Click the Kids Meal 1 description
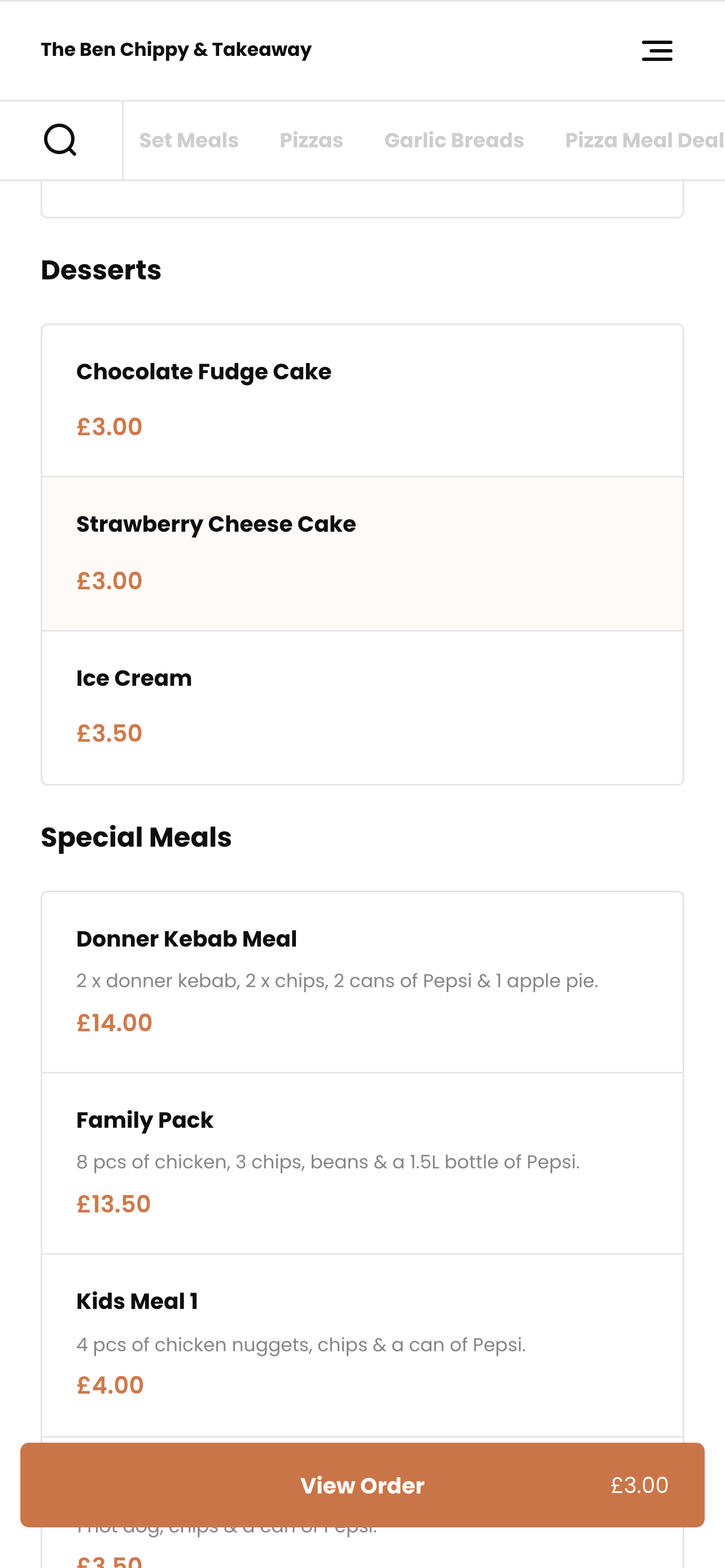725x1568 pixels. coord(301,1344)
